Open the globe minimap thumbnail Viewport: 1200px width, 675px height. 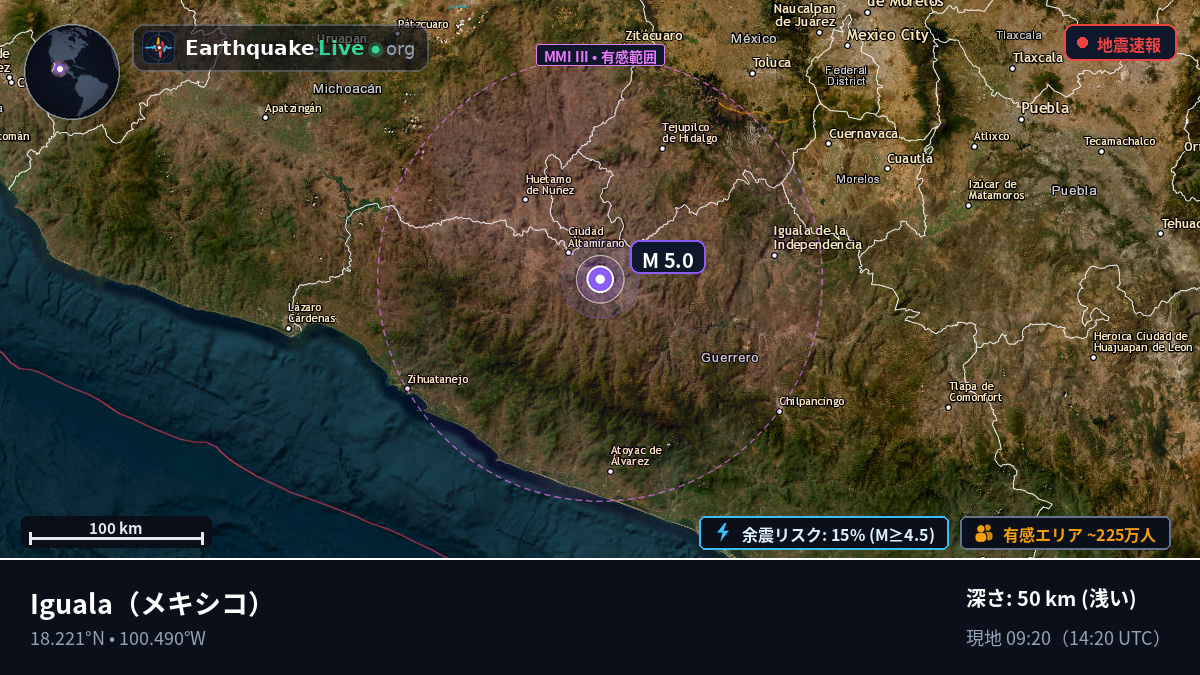click(72, 72)
